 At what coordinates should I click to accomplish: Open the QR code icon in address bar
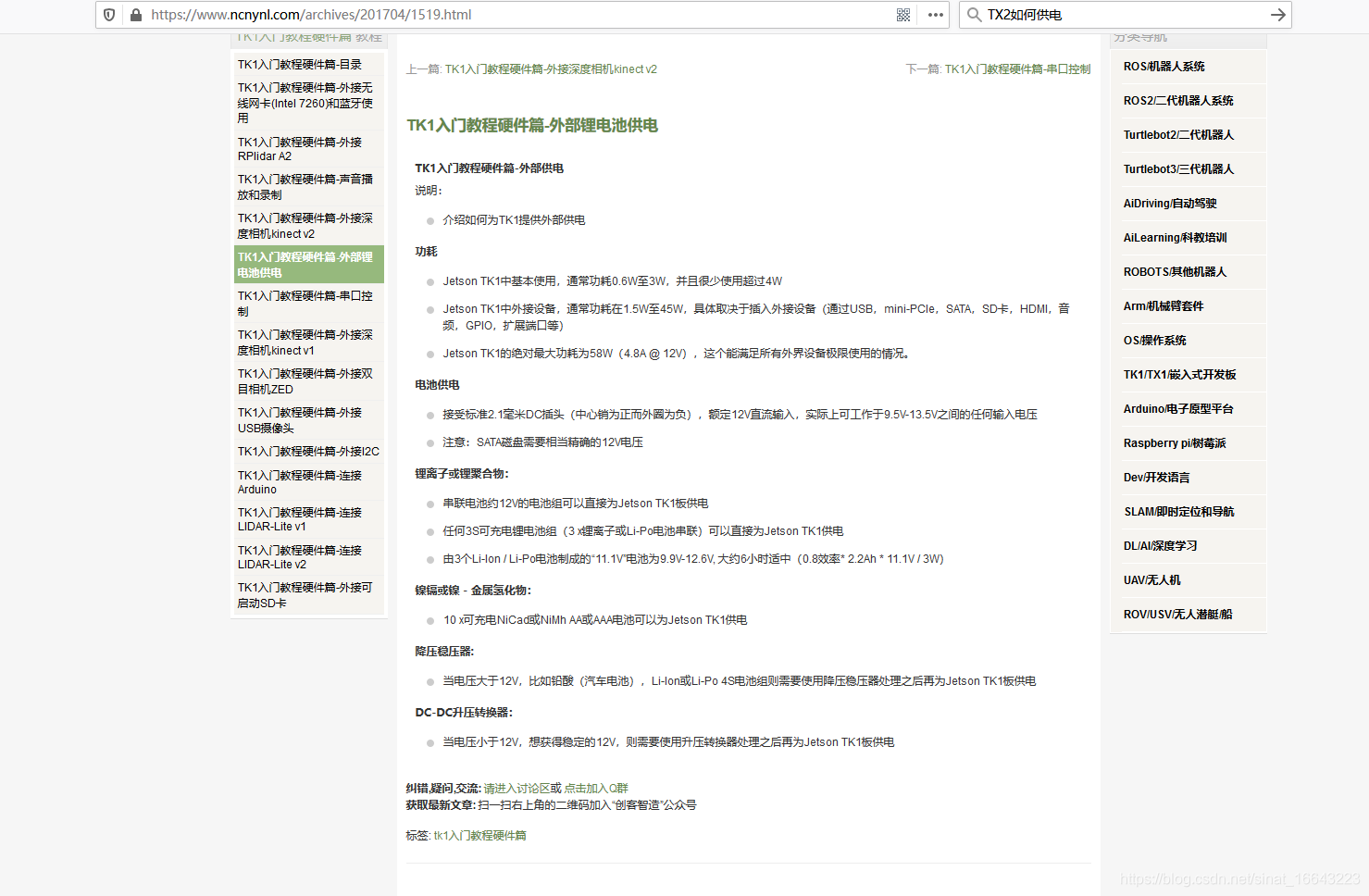pos(903,15)
